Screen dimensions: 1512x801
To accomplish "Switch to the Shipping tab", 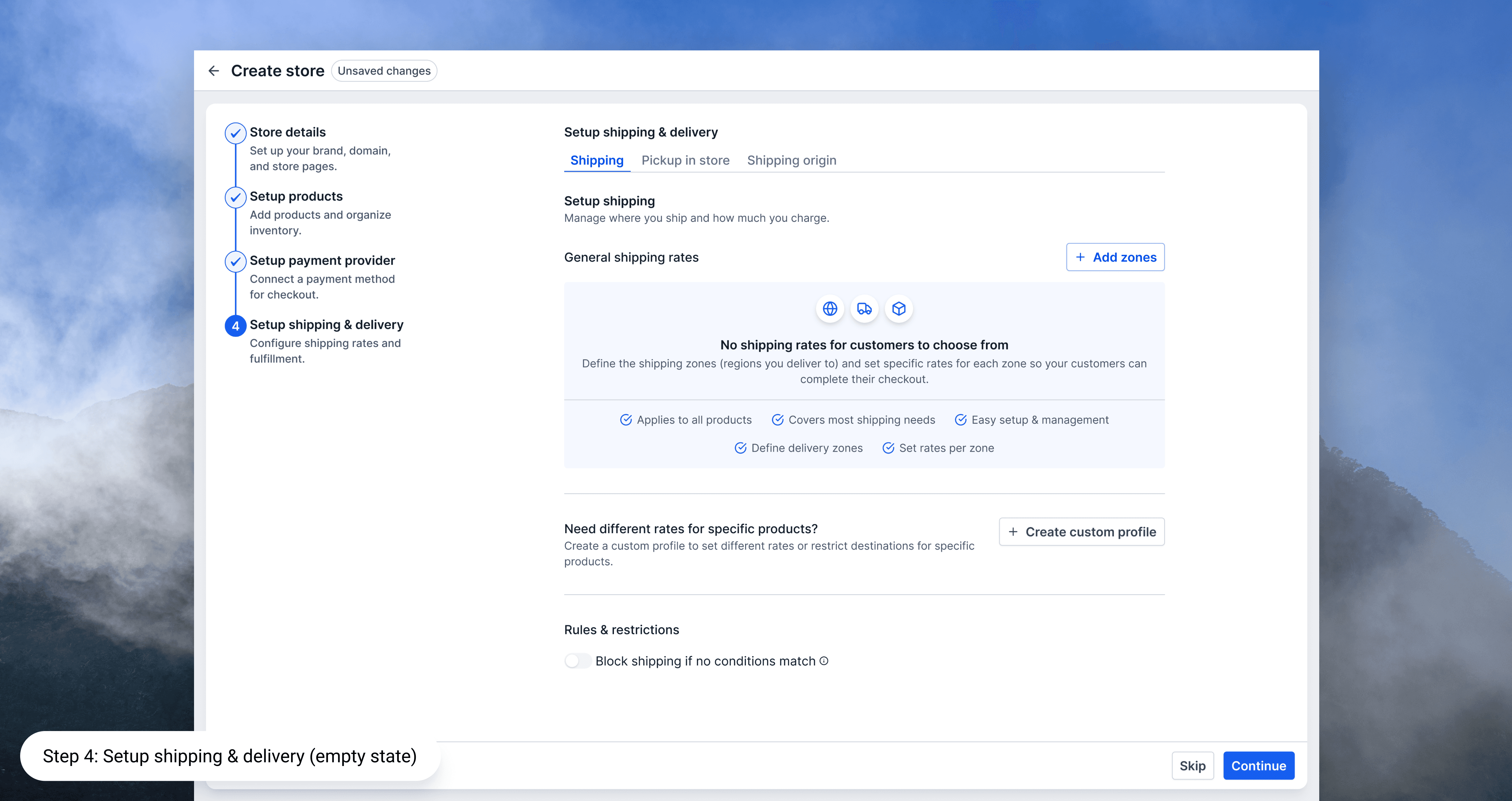I will (596, 160).
